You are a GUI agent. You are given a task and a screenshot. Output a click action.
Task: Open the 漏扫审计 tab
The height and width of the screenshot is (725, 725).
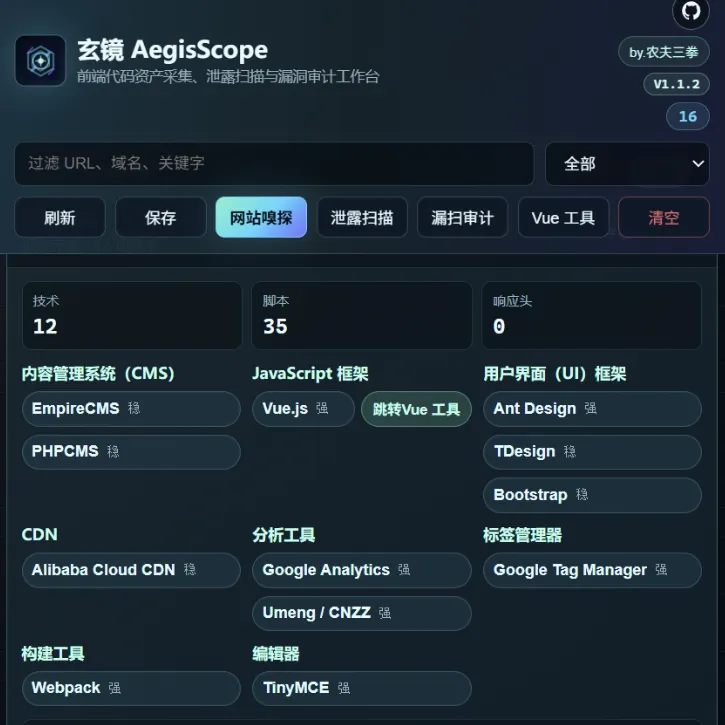click(x=462, y=217)
